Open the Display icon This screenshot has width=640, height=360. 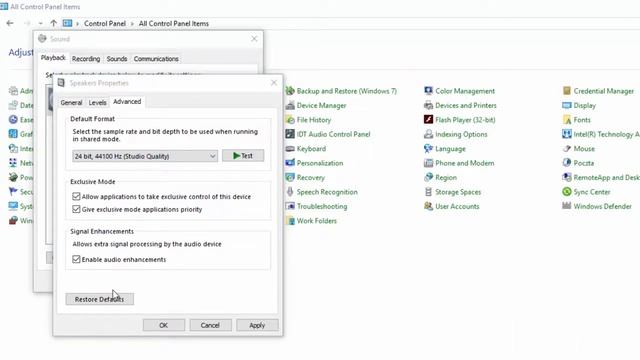point(567,106)
